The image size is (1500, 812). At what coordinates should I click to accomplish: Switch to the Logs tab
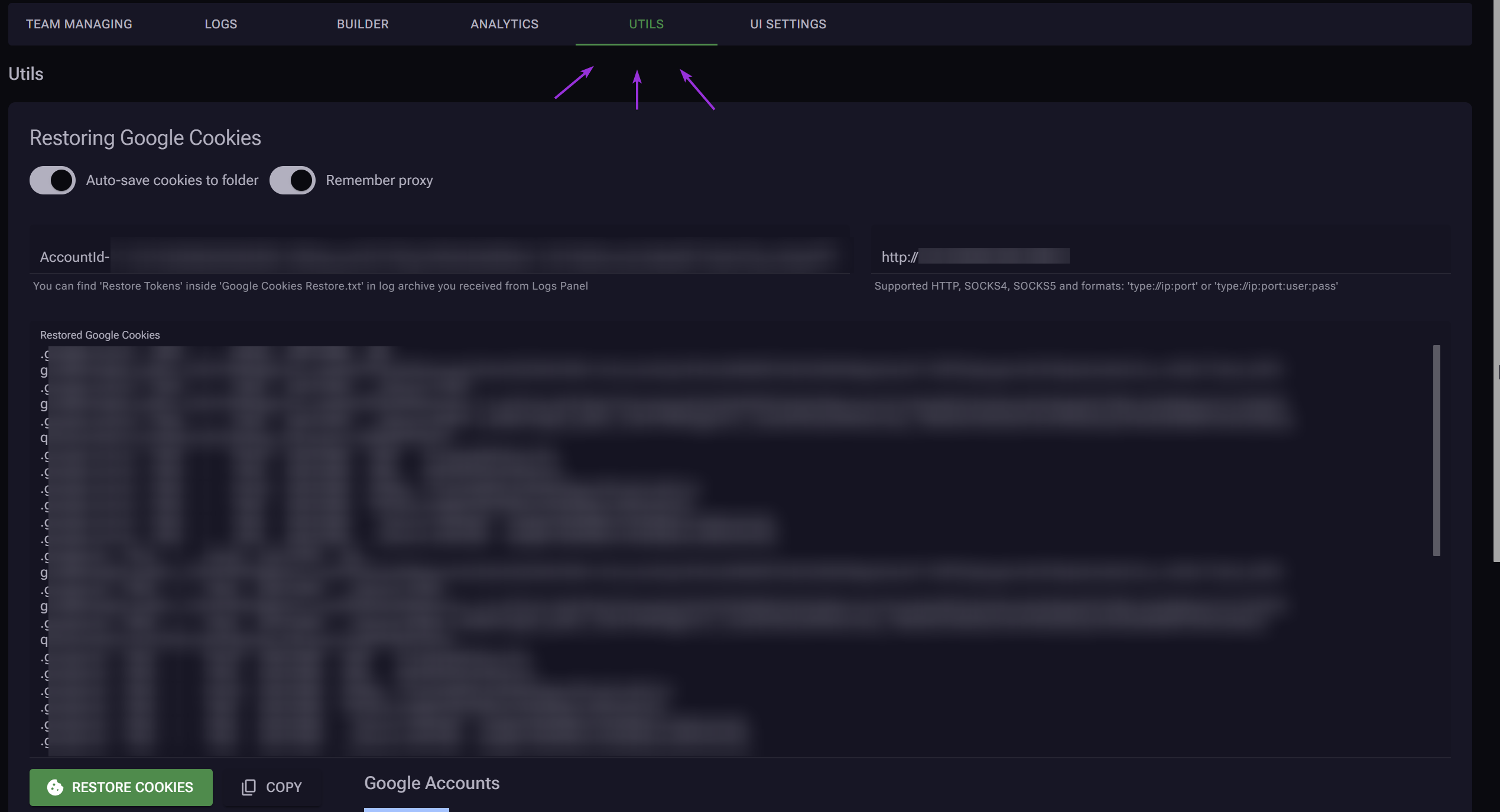click(x=221, y=24)
